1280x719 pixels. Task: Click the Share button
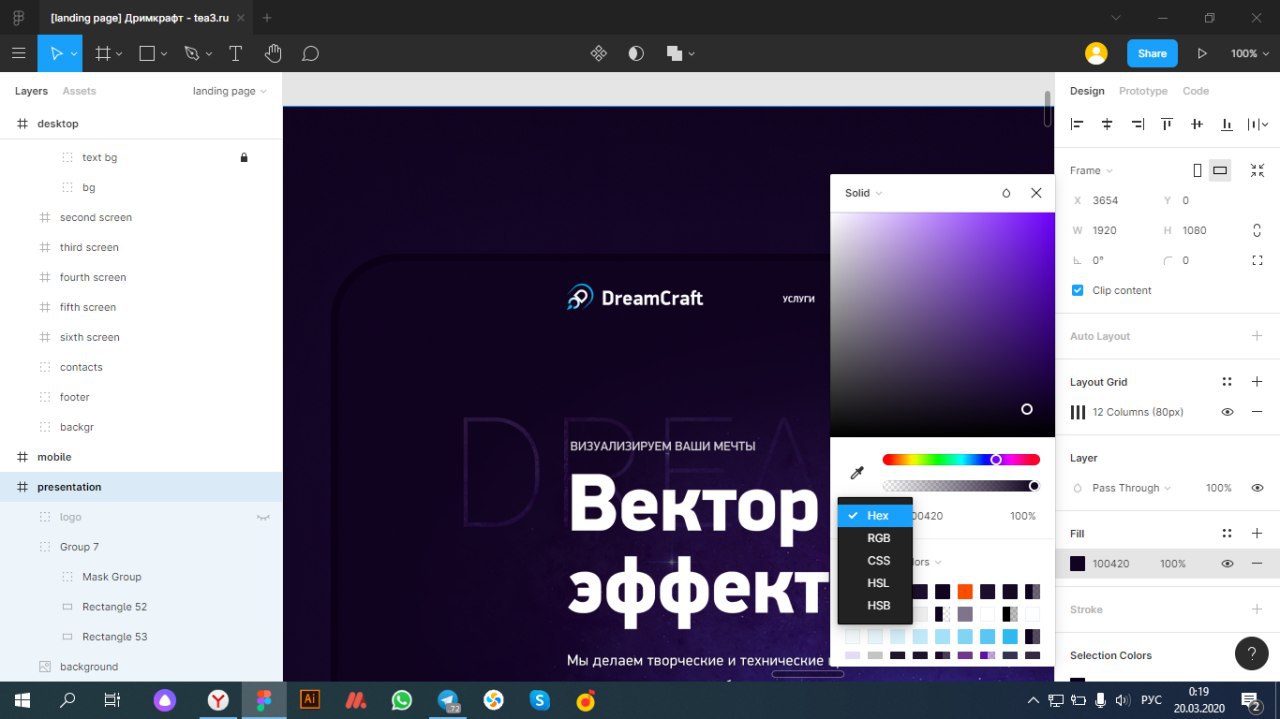(x=1152, y=53)
